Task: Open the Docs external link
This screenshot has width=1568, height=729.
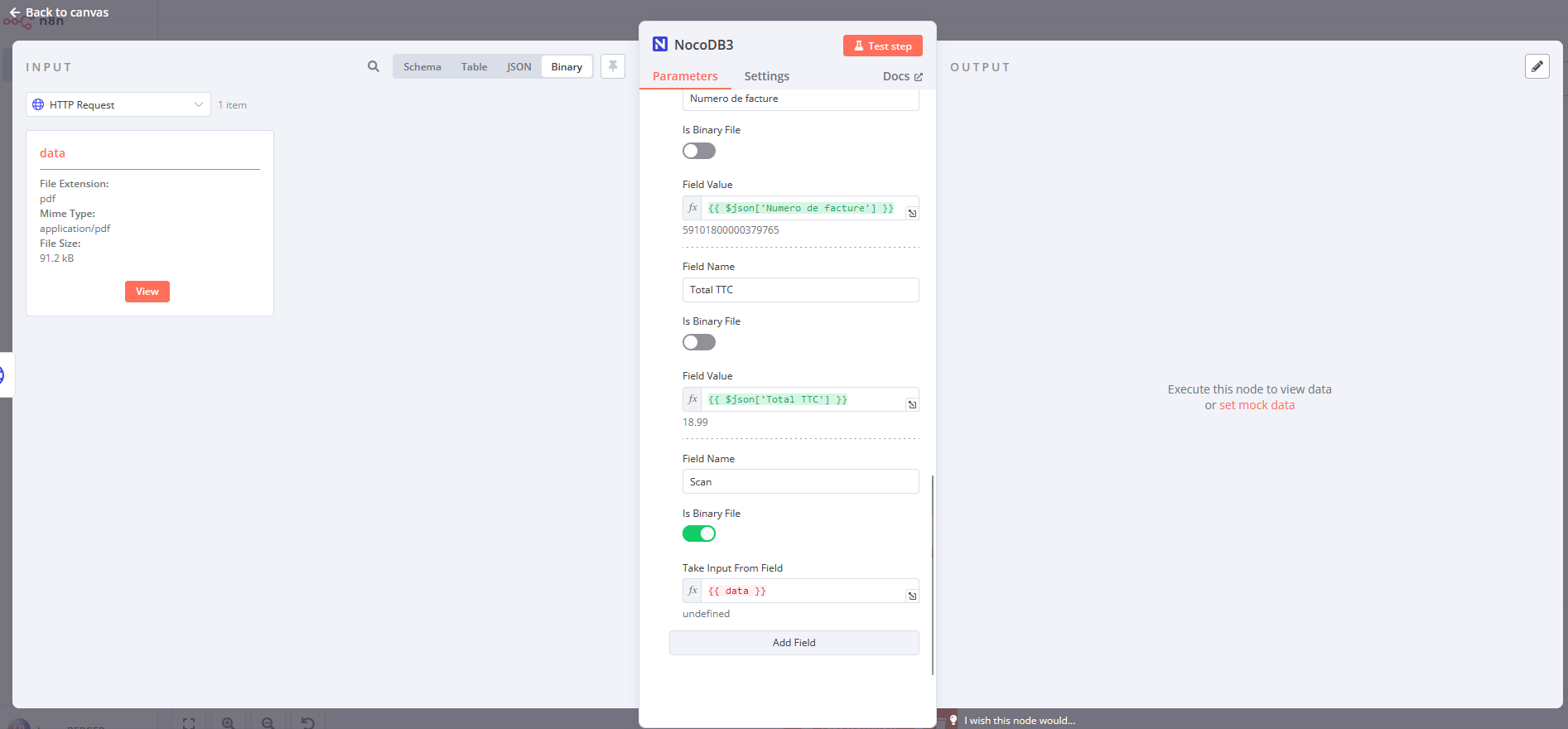Action: click(902, 76)
